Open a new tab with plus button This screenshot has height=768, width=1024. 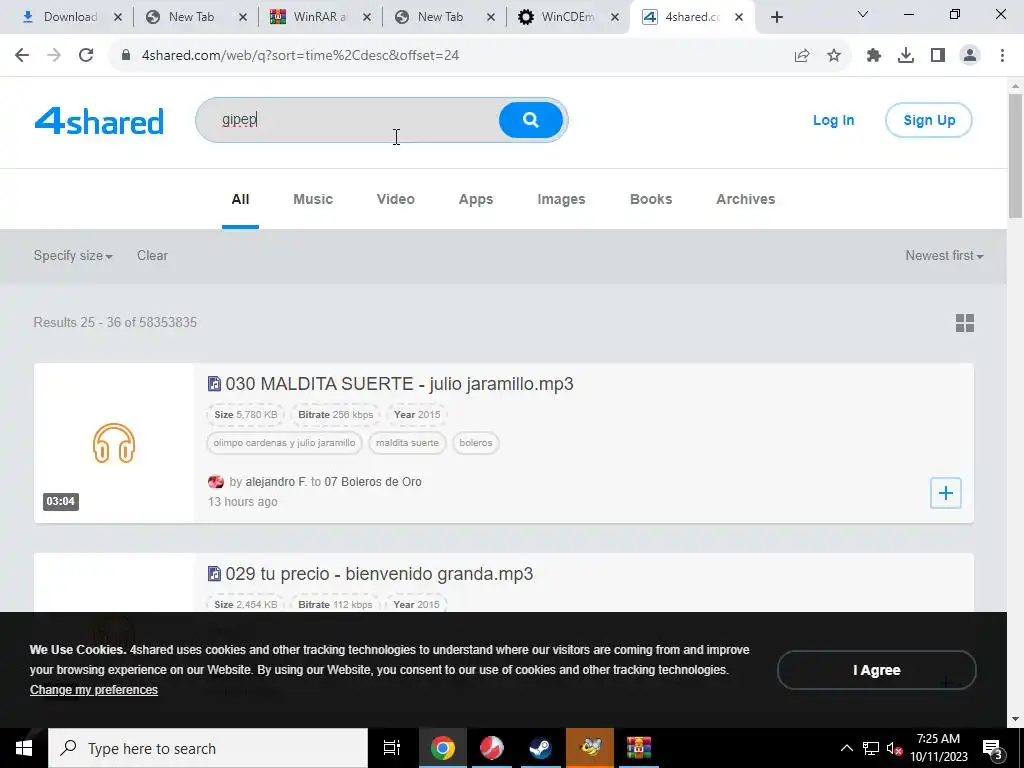tap(776, 18)
